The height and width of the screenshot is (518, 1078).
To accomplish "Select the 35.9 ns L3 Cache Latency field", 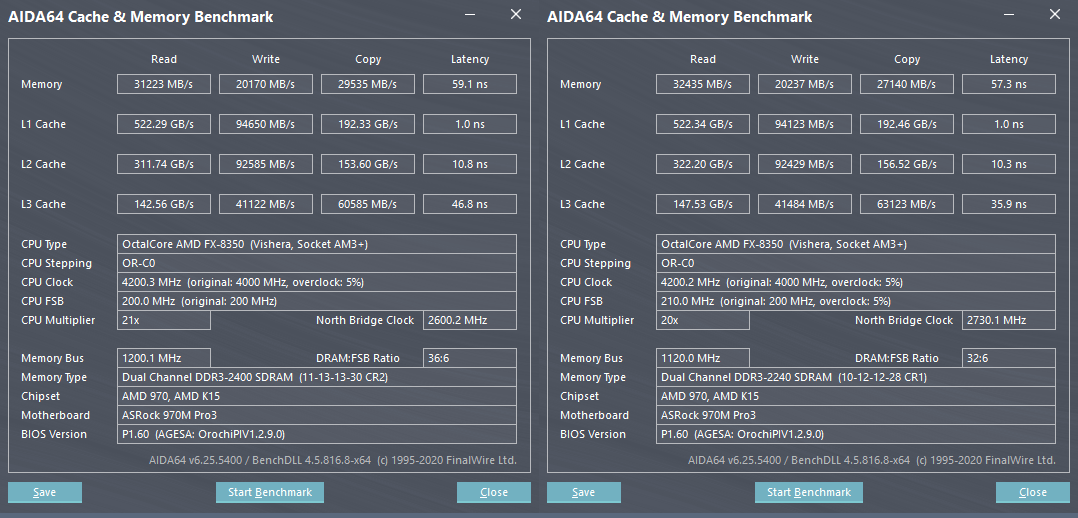I will [1008, 204].
